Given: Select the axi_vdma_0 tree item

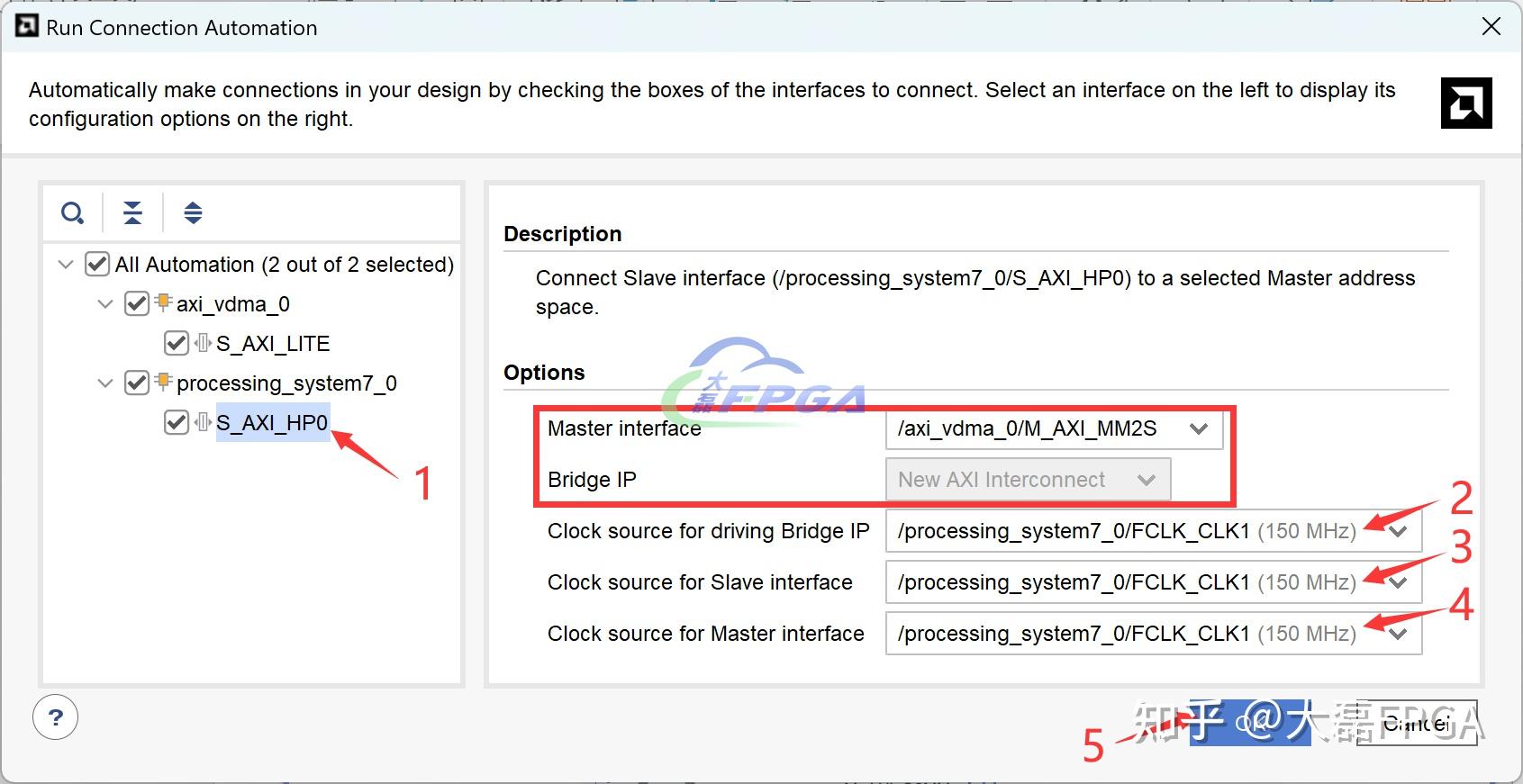Looking at the screenshot, I should click(232, 304).
